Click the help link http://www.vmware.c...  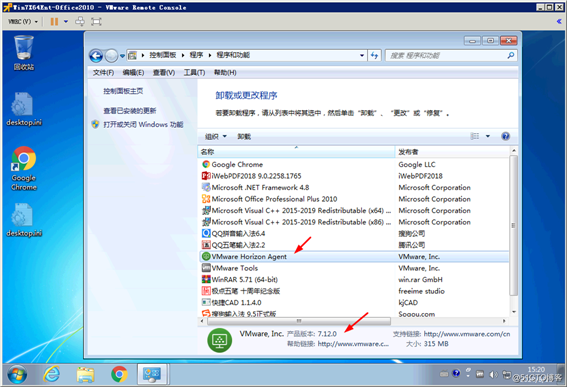pyautogui.click(x=353, y=344)
